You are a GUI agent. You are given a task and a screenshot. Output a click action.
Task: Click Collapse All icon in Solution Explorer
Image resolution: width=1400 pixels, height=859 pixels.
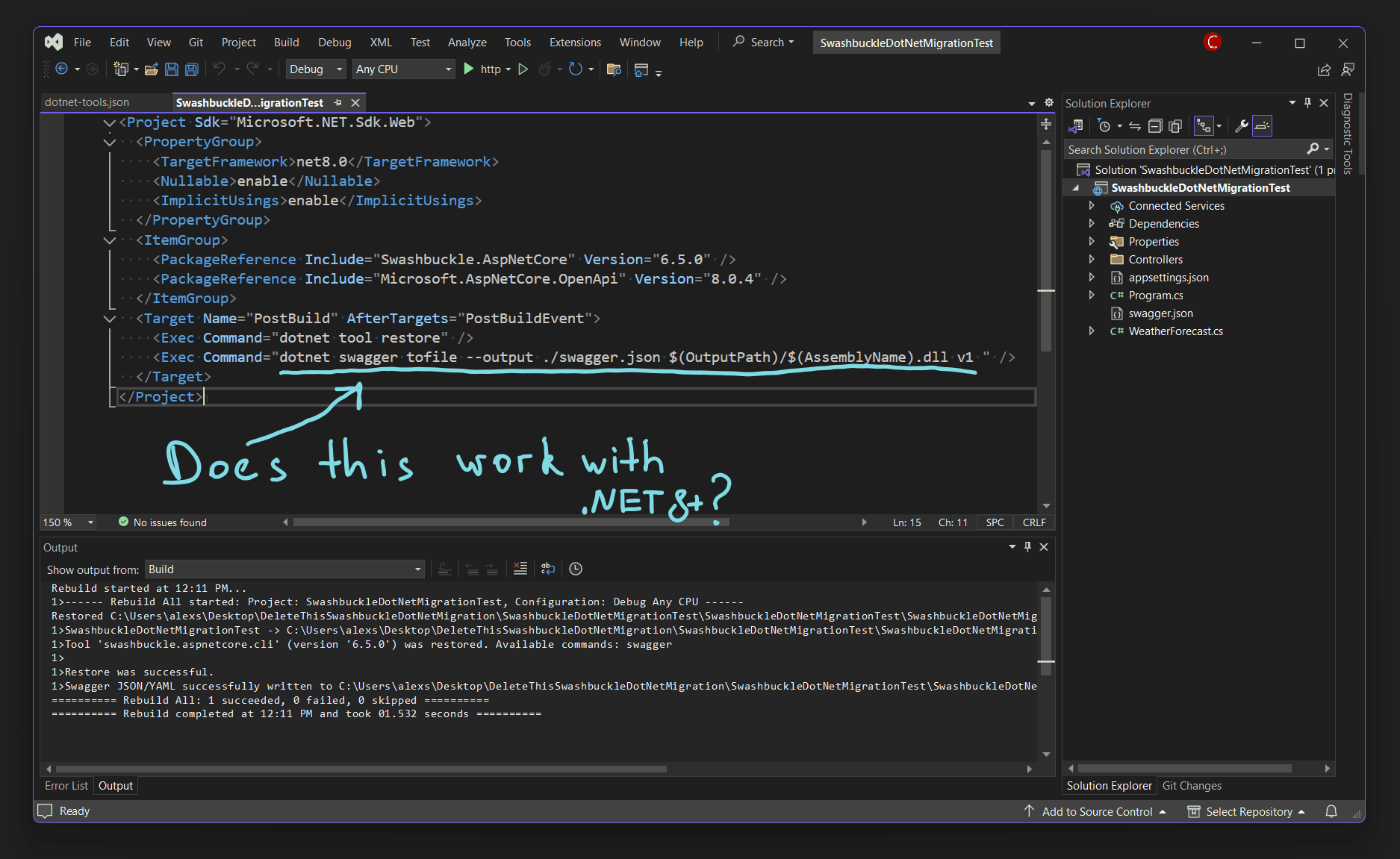point(1155,126)
